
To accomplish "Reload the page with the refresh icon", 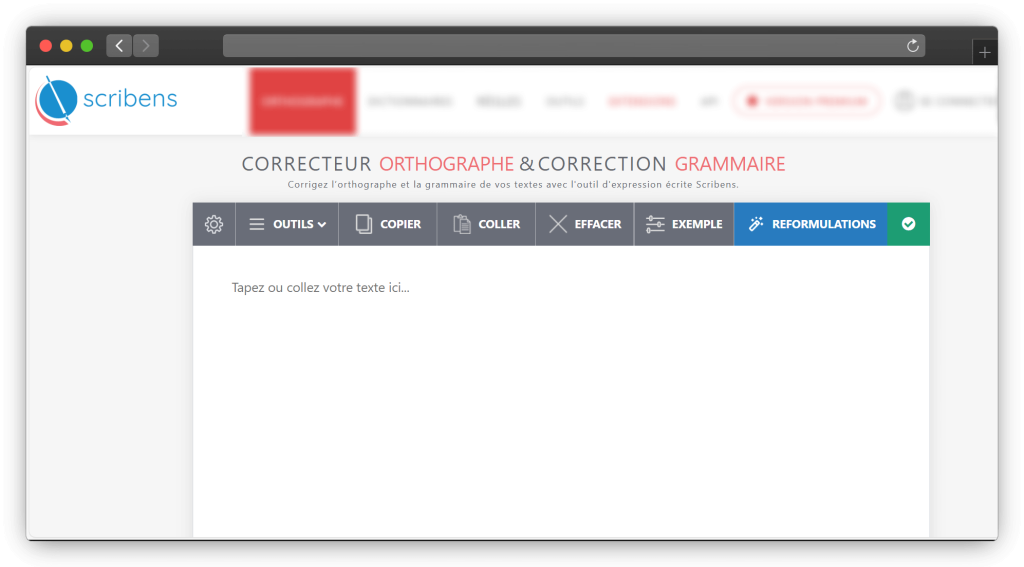I will tap(912, 46).
